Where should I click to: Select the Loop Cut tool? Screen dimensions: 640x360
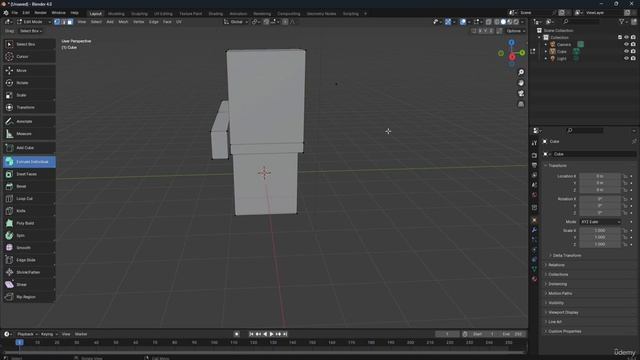pyautogui.click(x=29, y=198)
